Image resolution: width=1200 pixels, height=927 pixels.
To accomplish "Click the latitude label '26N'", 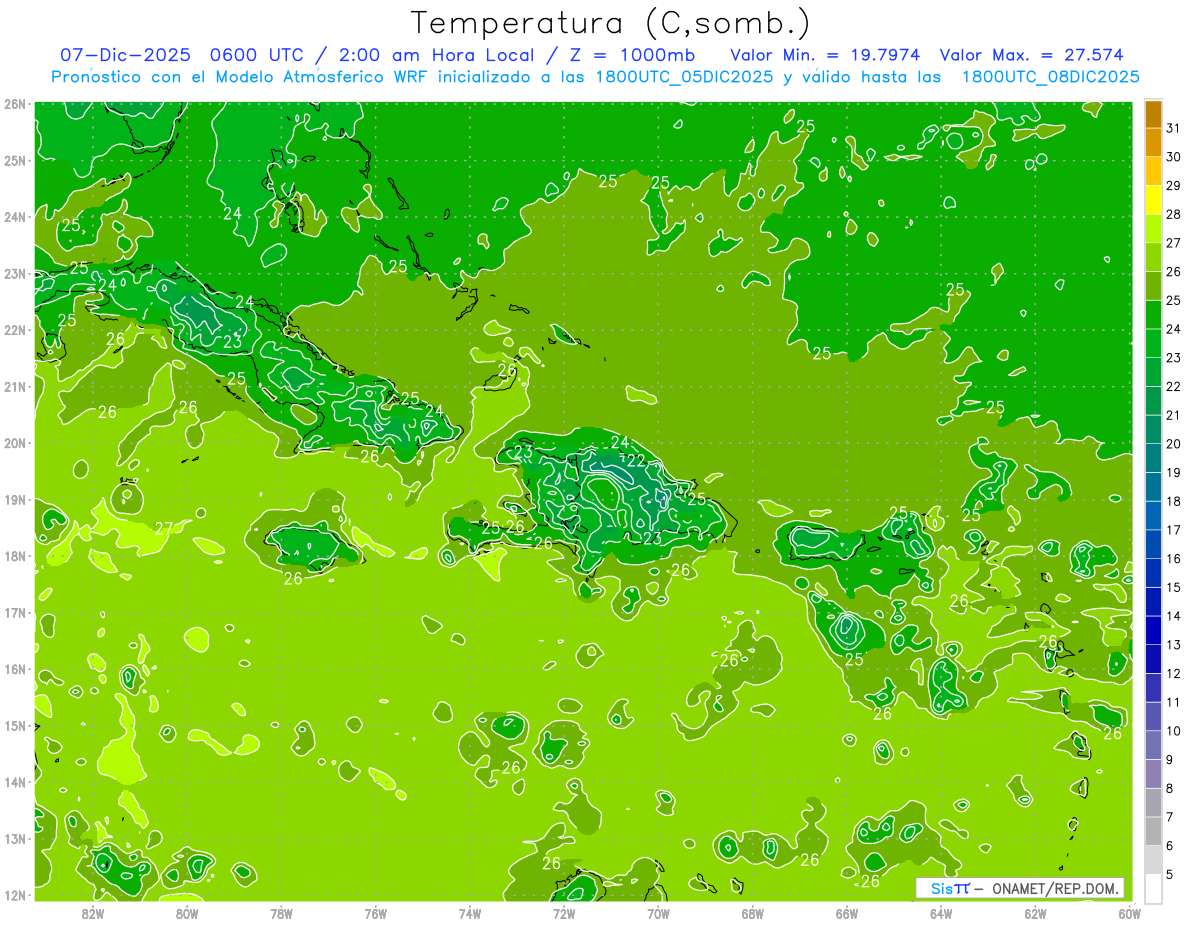I will point(15,104).
